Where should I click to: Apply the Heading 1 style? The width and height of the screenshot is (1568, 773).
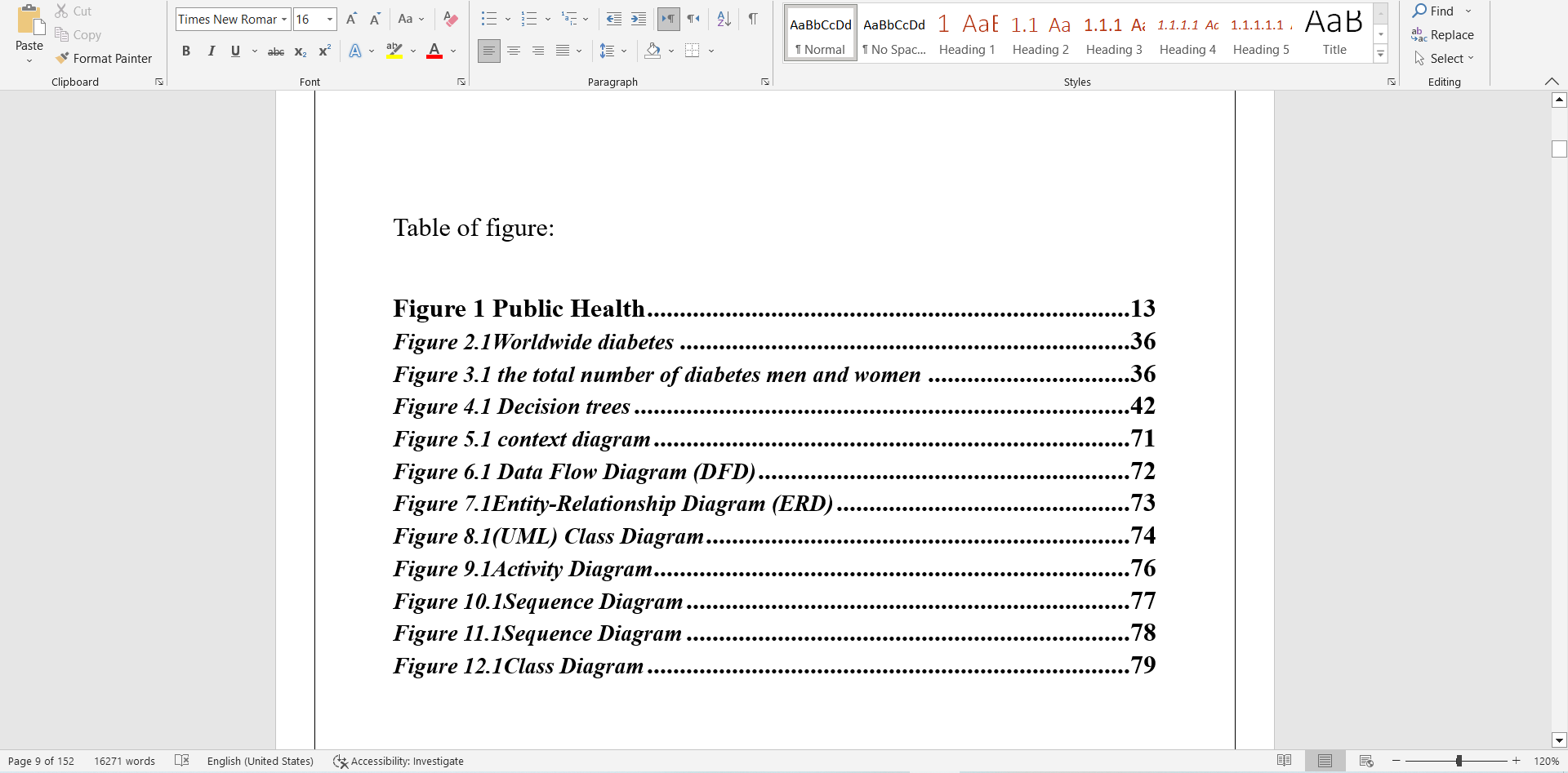point(967,33)
